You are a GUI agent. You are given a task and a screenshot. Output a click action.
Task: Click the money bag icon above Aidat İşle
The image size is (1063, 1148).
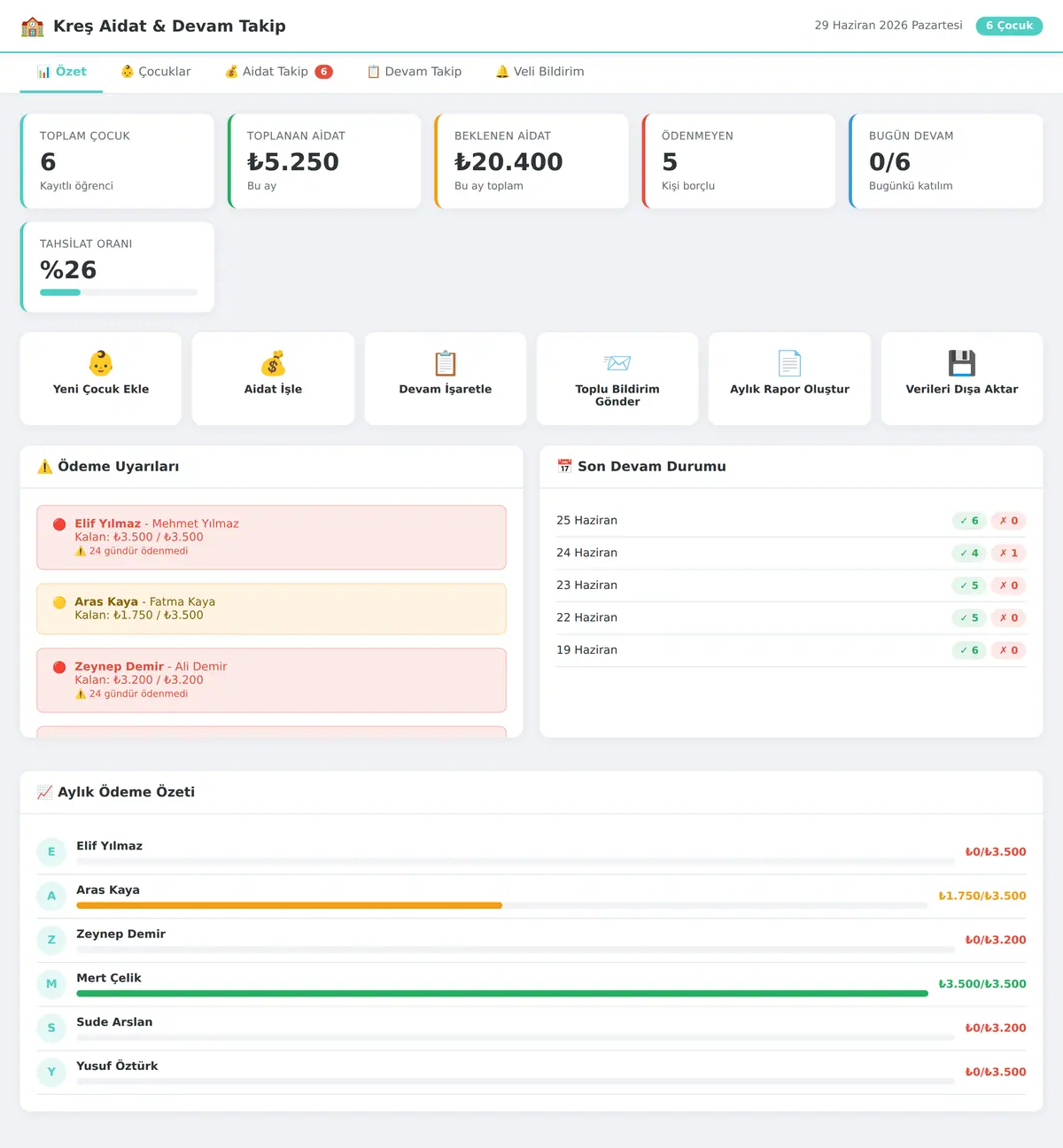tap(273, 363)
